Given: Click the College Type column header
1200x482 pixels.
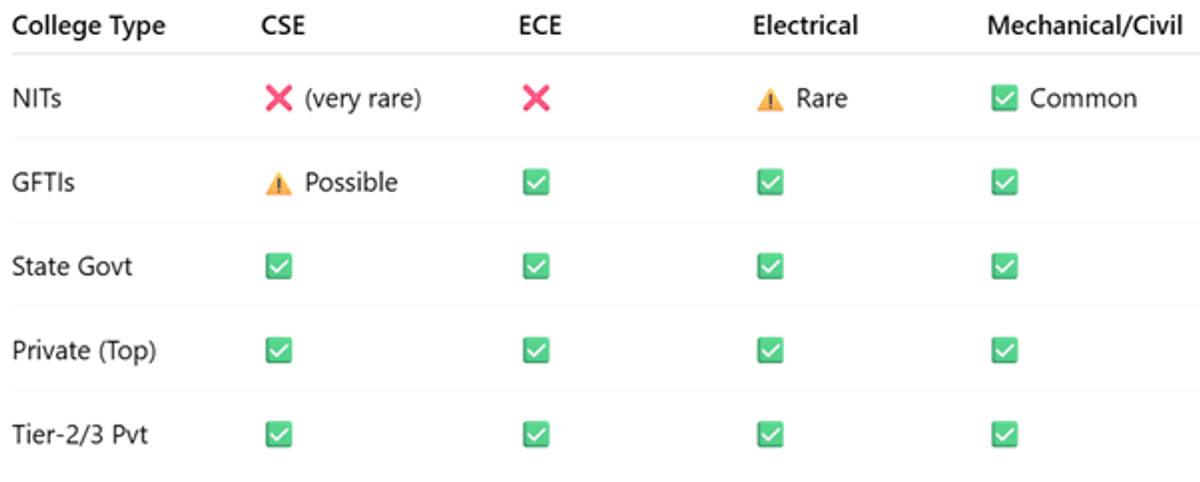Looking at the screenshot, I should (88, 26).
